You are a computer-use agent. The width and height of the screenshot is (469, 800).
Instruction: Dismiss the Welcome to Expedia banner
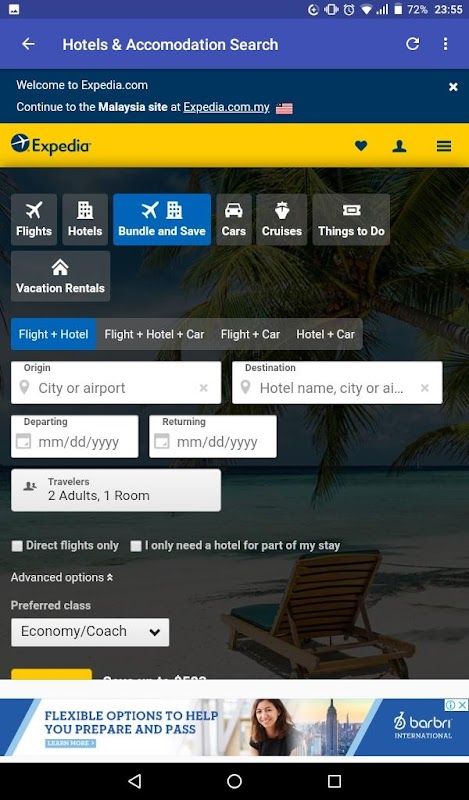pos(453,87)
